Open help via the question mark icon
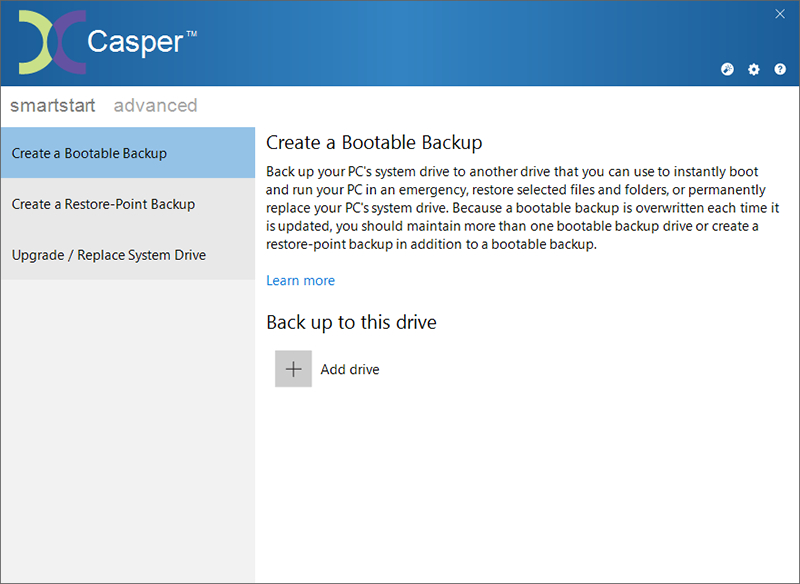The height and width of the screenshot is (584, 800). [x=780, y=69]
